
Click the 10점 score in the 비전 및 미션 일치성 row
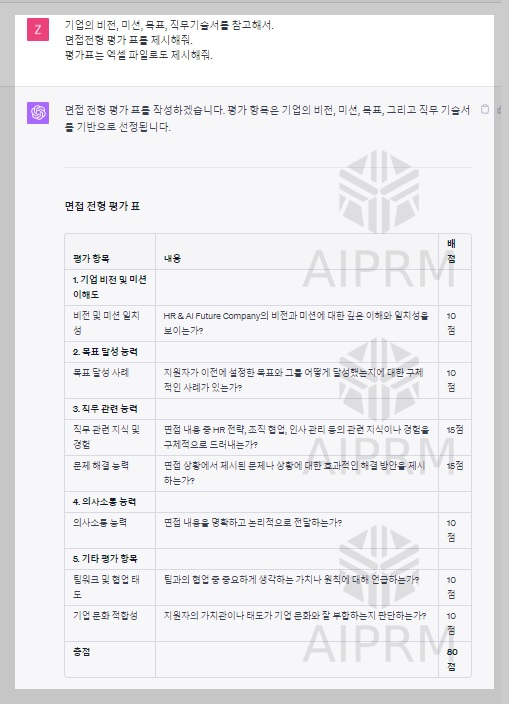click(x=452, y=323)
